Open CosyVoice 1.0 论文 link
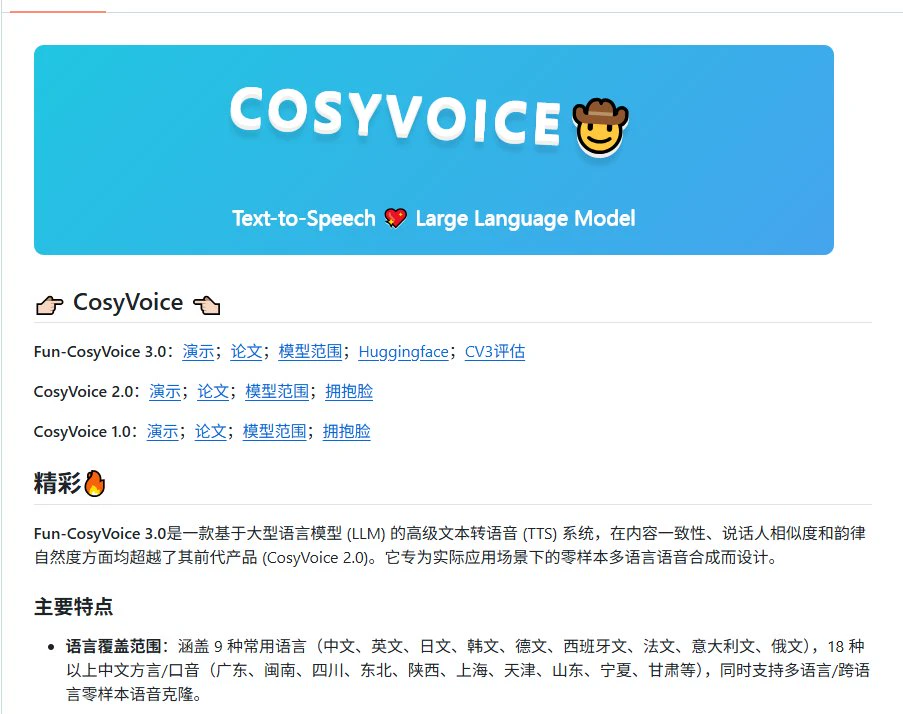Image resolution: width=903 pixels, height=714 pixels. 211,431
